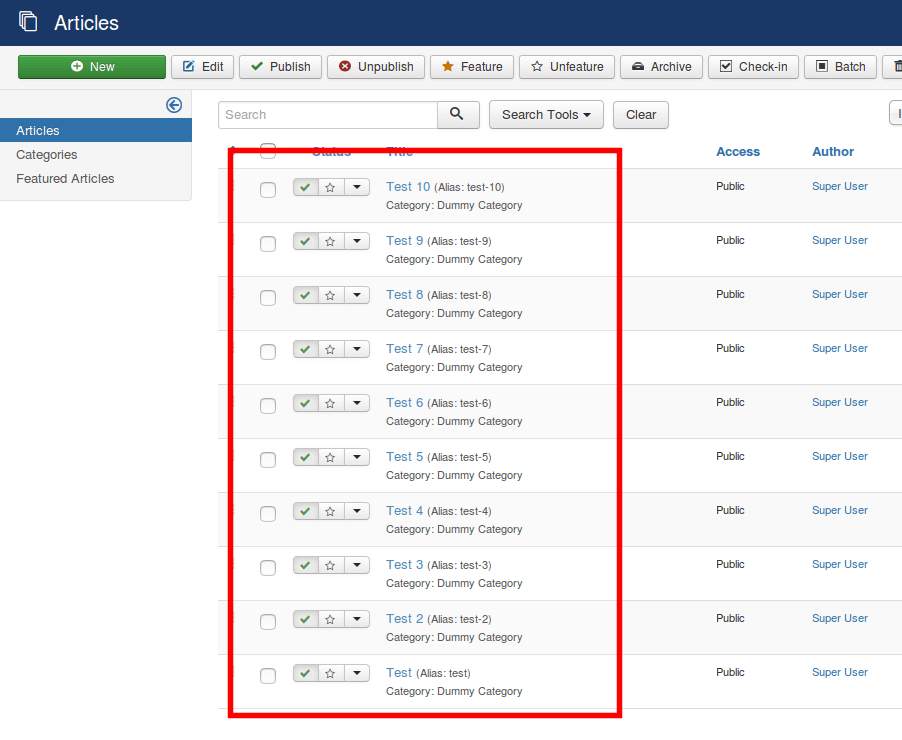Open the Featured Articles section
Image resolution: width=902 pixels, height=740 pixels.
[x=64, y=178]
